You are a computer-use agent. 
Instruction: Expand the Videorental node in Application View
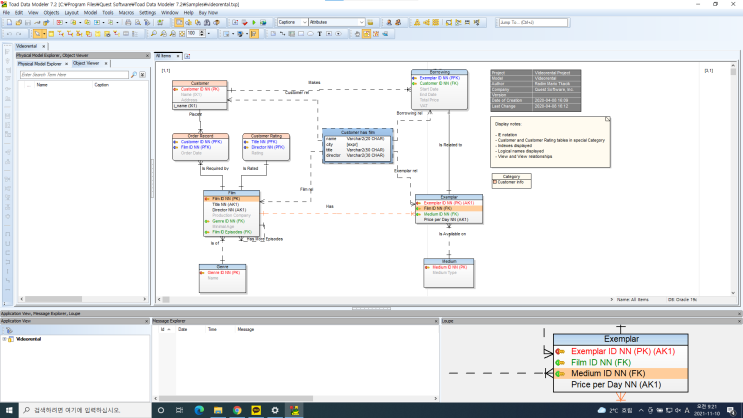tap(5, 339)
